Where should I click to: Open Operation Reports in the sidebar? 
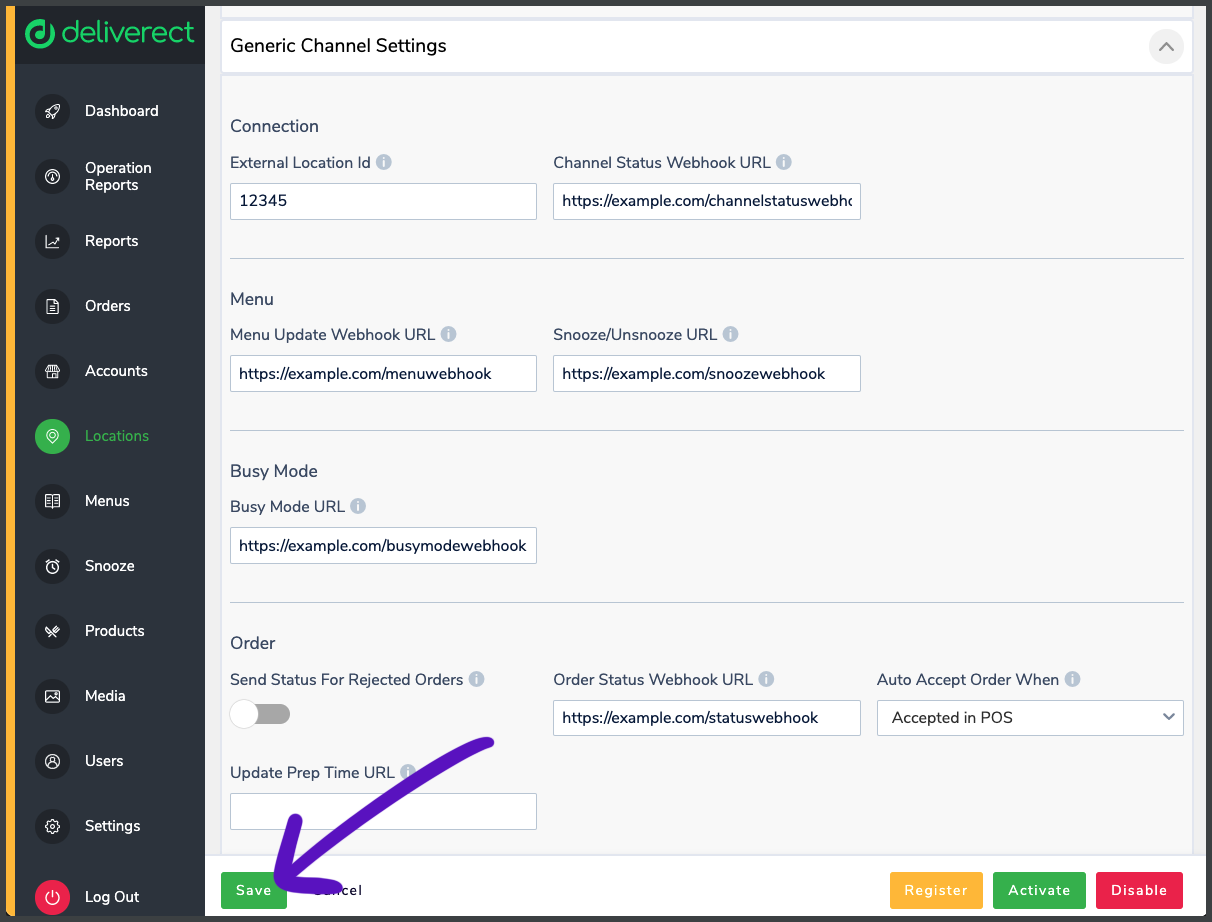point(118,176)
